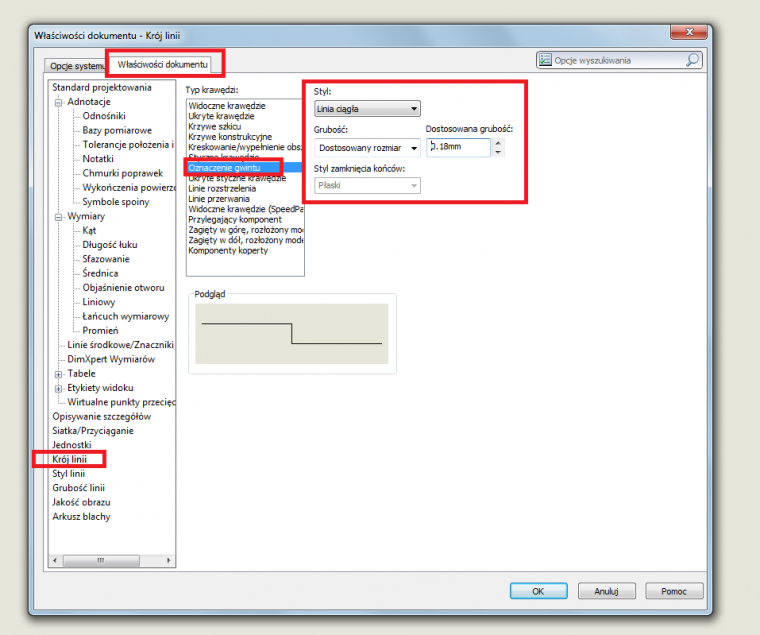Open the Styl dropdown showing Linia ciągła
760x635 pixels.
(x=367, y=109)
